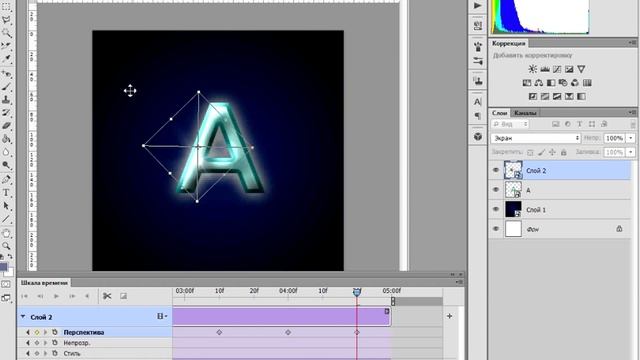Select the Line shape tool
This screenshot has height=360, width=640.
6,219
